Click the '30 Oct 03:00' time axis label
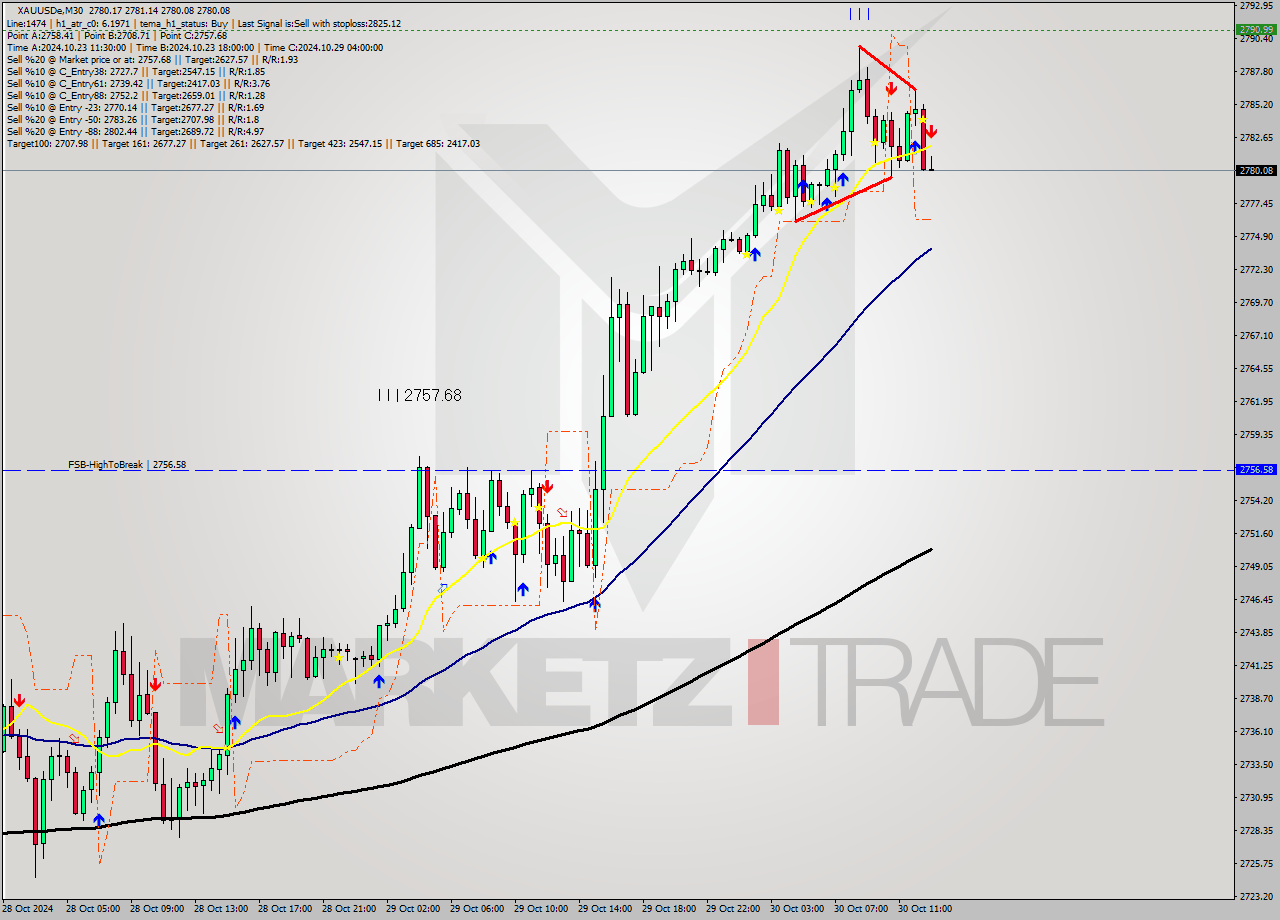Image resolution: width=1280 pixels, height=920 pixels. click(x=798, y=909)
